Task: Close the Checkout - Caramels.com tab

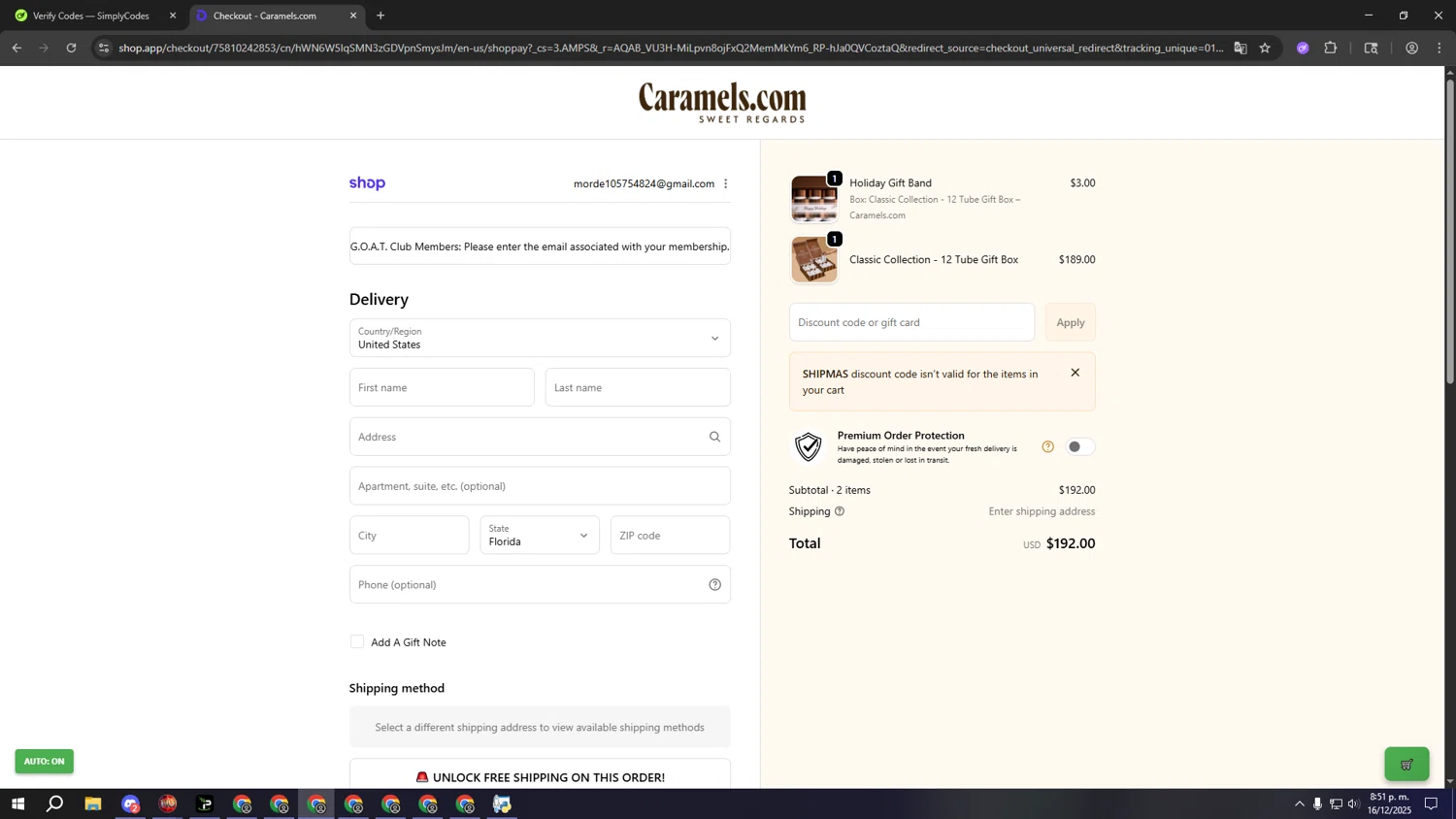Action: [x=353, y=16]
